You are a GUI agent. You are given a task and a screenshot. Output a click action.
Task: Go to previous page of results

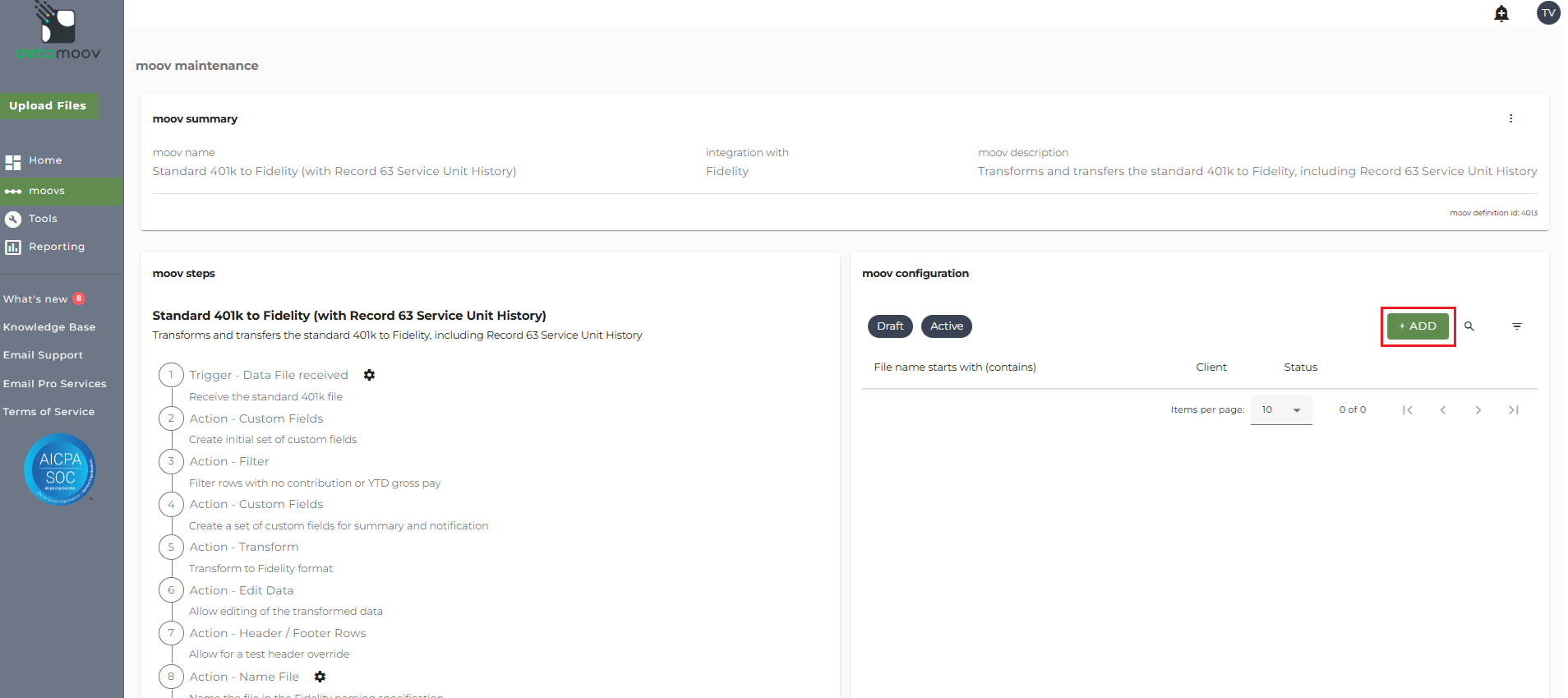click(1443, 409)
